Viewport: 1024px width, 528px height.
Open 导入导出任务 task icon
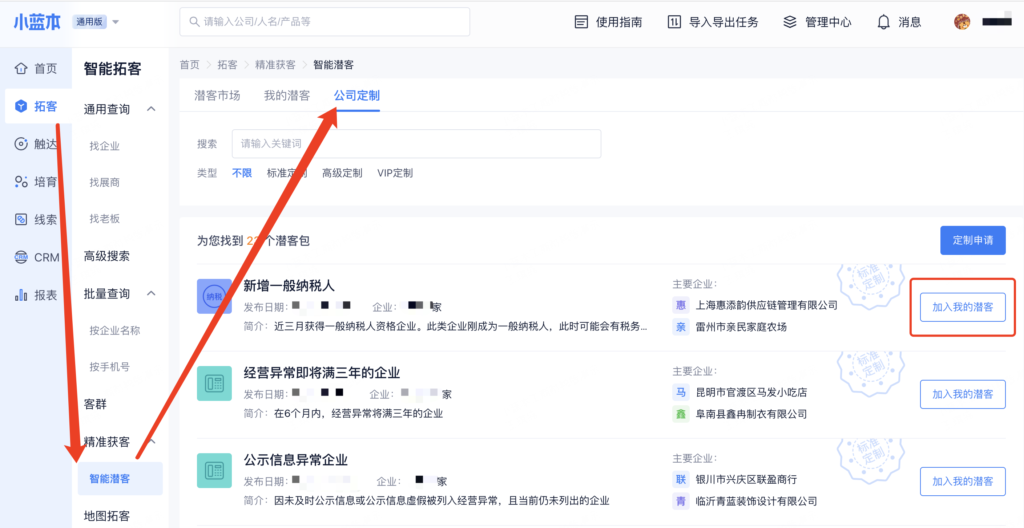[675, 22]
